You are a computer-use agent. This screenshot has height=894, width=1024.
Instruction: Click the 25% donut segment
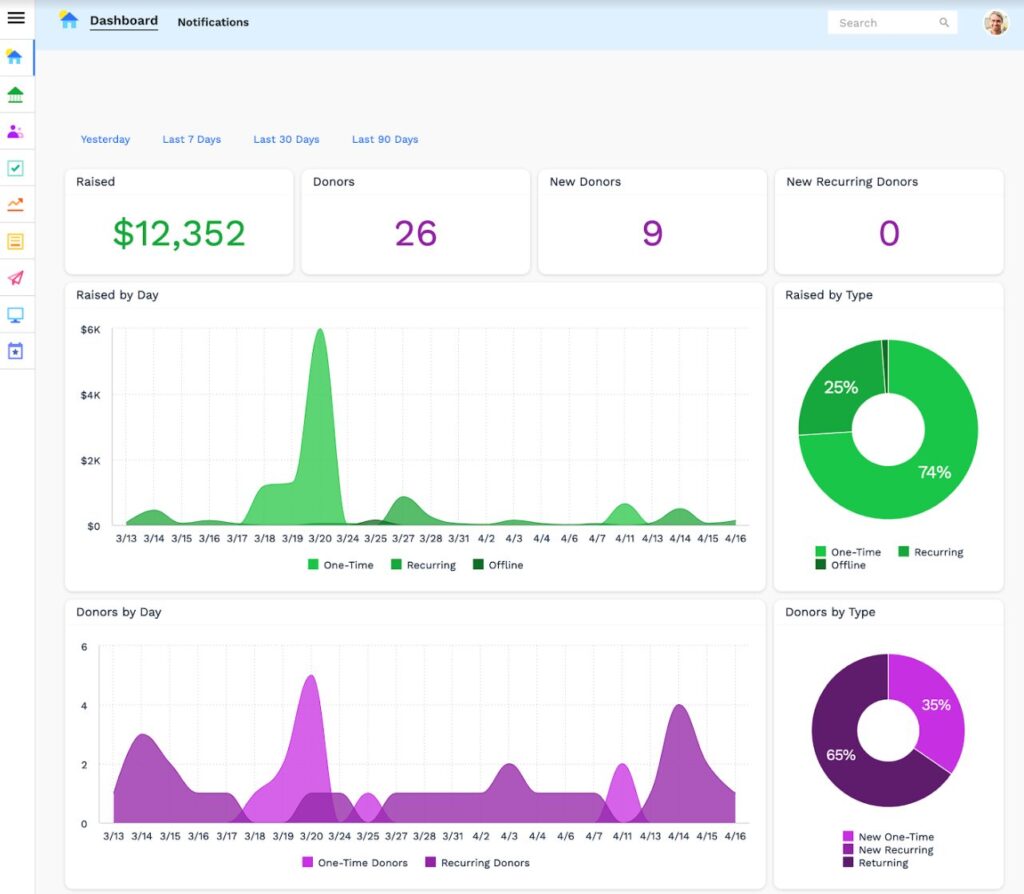coord(840,387)
